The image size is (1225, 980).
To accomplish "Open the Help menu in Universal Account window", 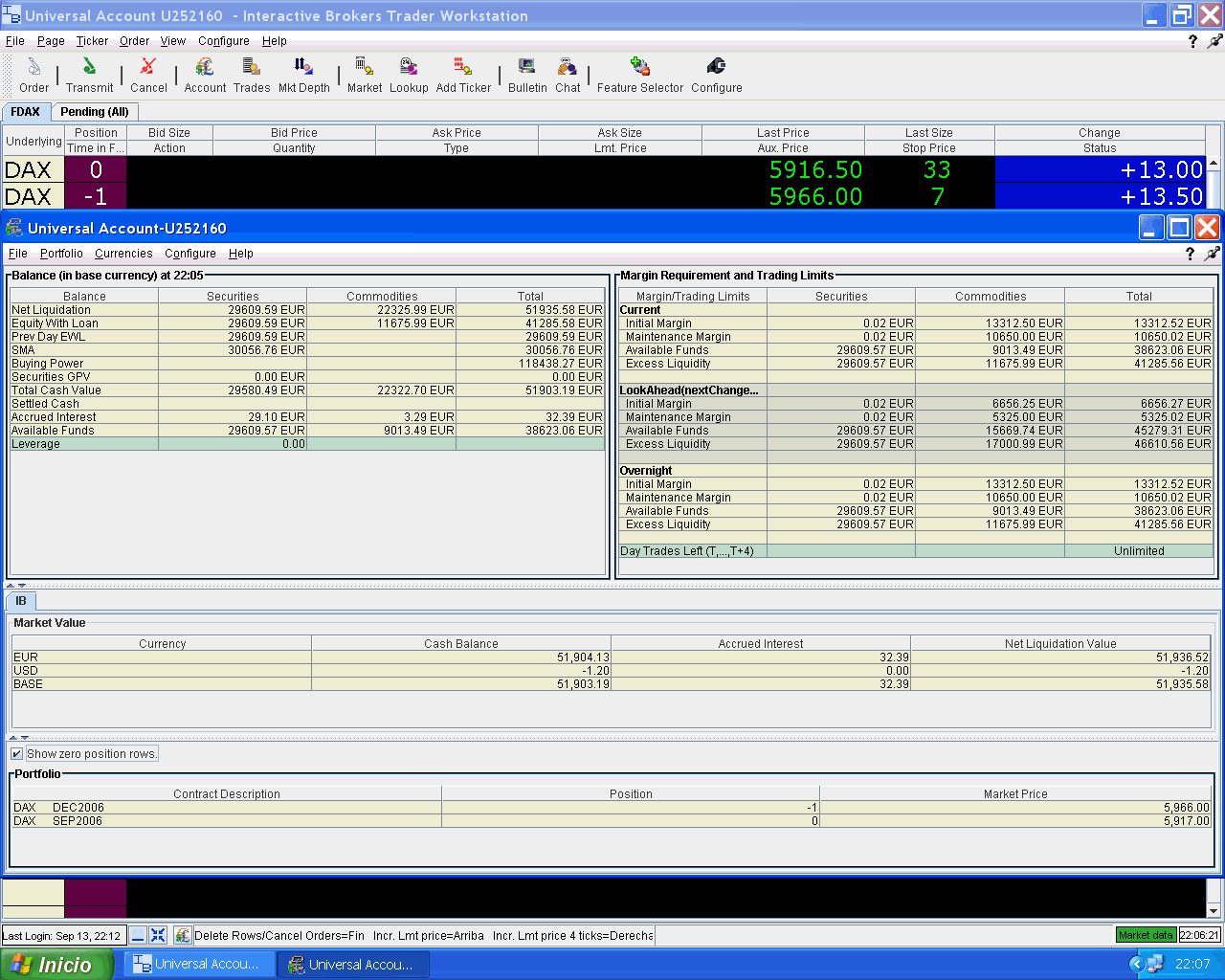I will (241, 254).
